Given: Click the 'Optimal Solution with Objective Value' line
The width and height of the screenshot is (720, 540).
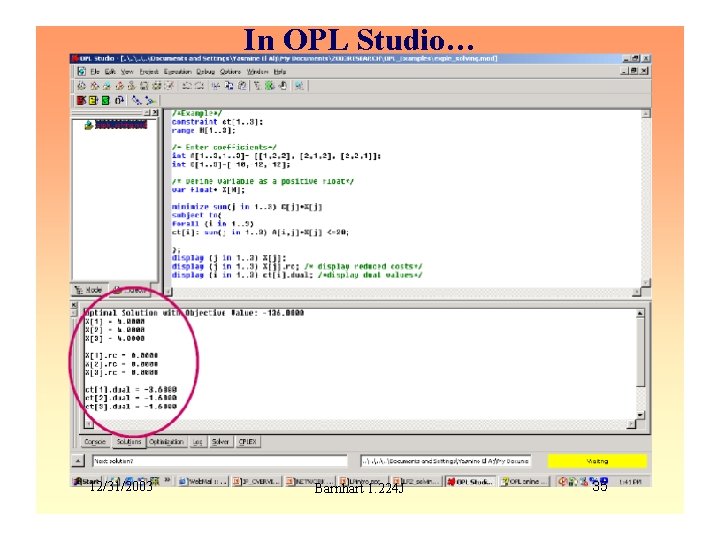Looking at the screenshot, I should (195, 313).
